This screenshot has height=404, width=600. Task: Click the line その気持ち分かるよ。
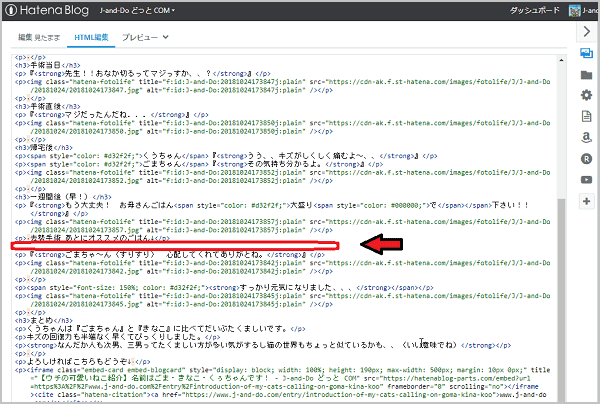click(199, 164)
